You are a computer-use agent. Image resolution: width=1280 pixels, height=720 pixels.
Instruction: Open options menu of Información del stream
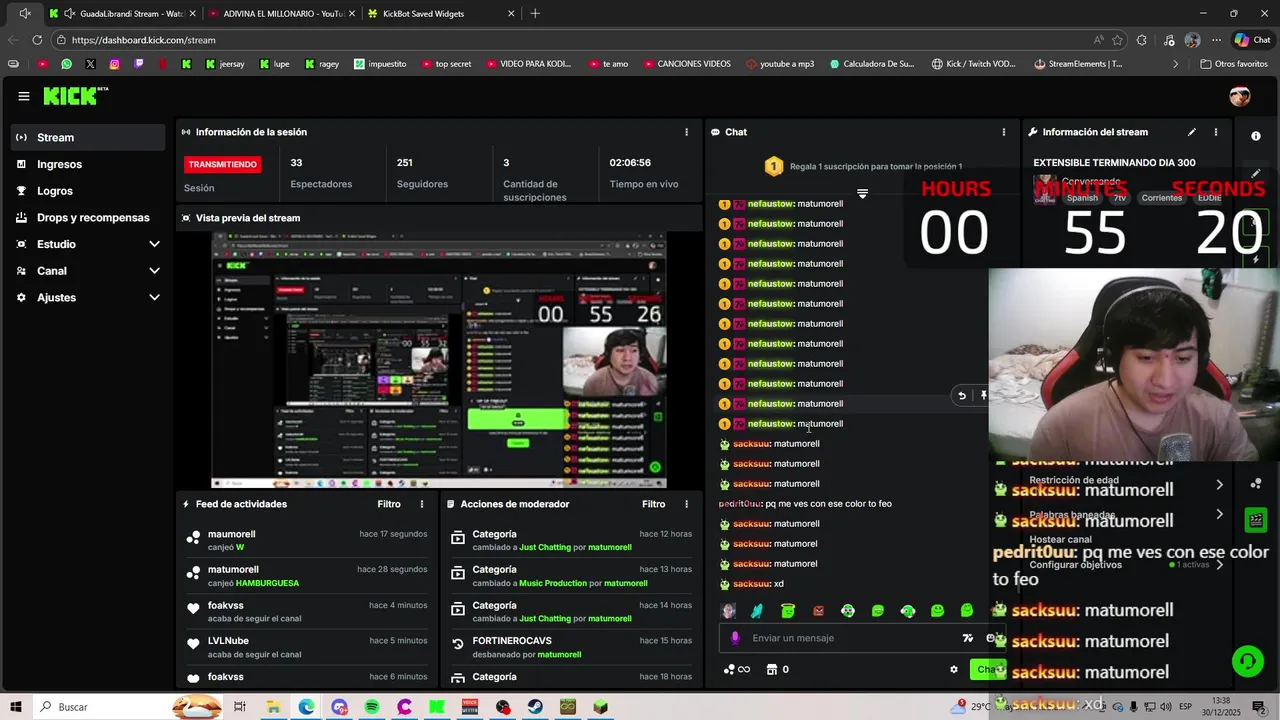[1216, 132]
